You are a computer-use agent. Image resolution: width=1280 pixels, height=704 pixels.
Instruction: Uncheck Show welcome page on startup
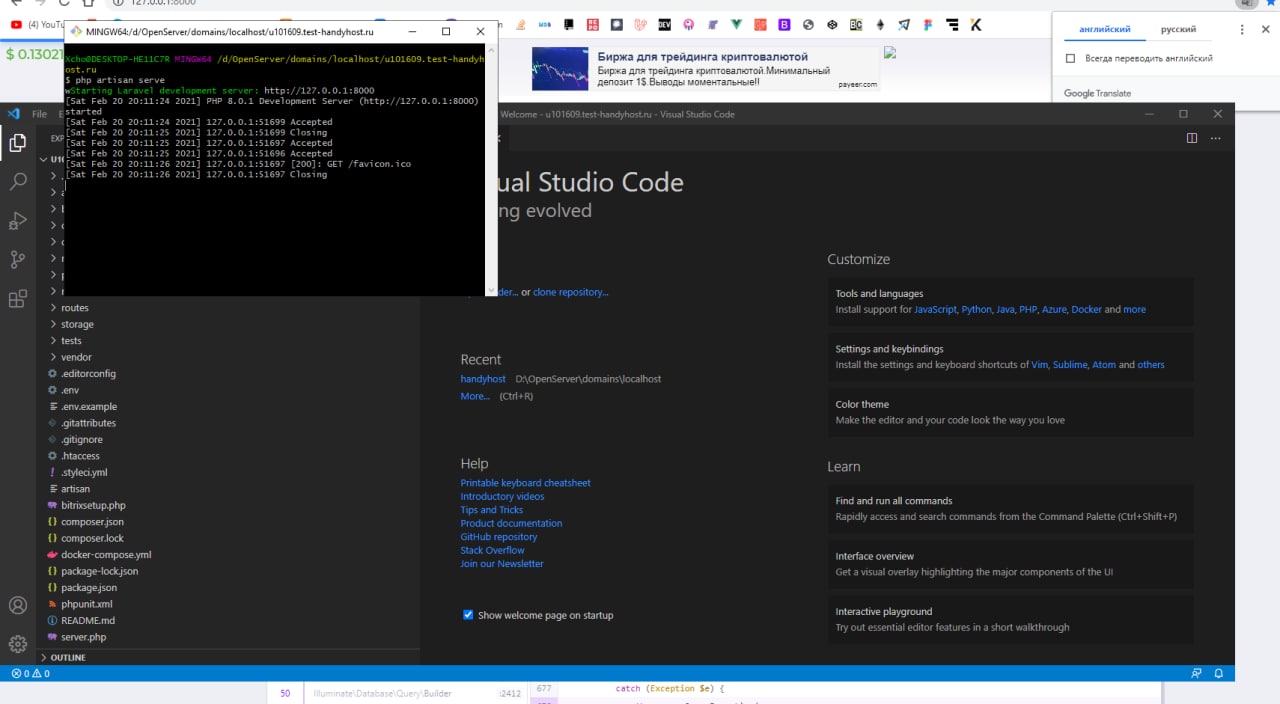pos(468,615)
